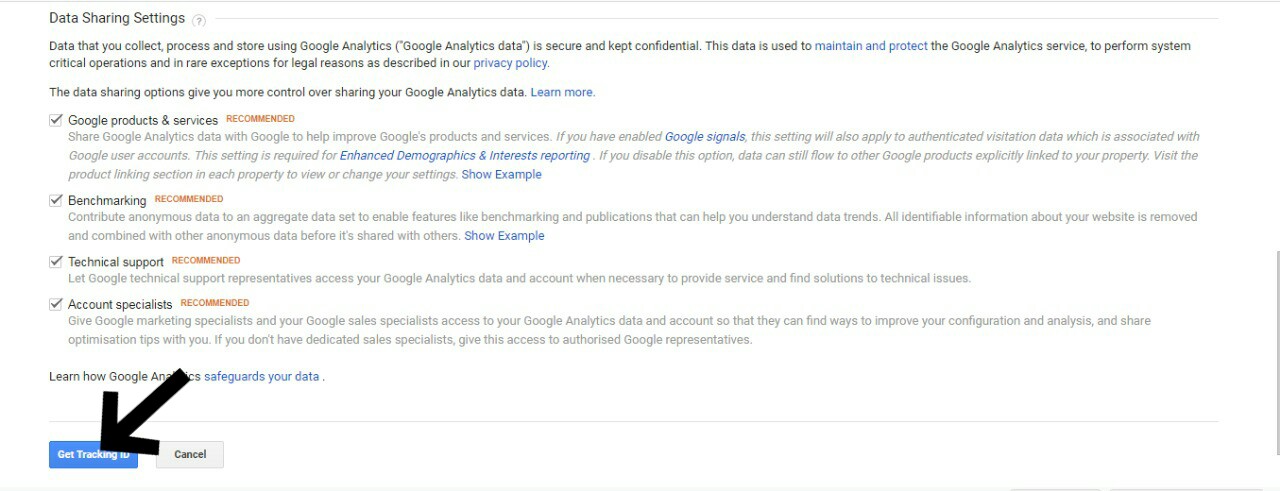Click RECOMMENDED tag beside Technical support
Viewport: 1280px width, 491px height.
[206, 261]
